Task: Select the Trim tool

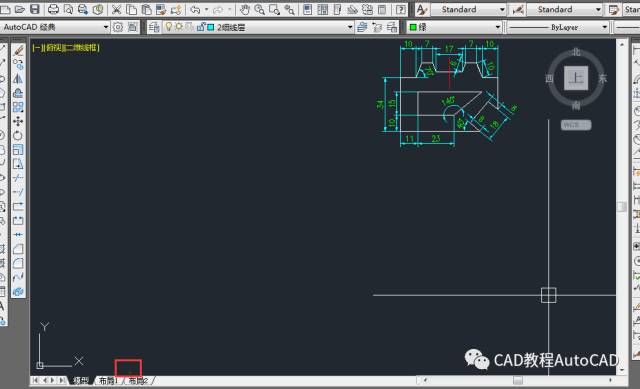Action: [x=18, y=178]
